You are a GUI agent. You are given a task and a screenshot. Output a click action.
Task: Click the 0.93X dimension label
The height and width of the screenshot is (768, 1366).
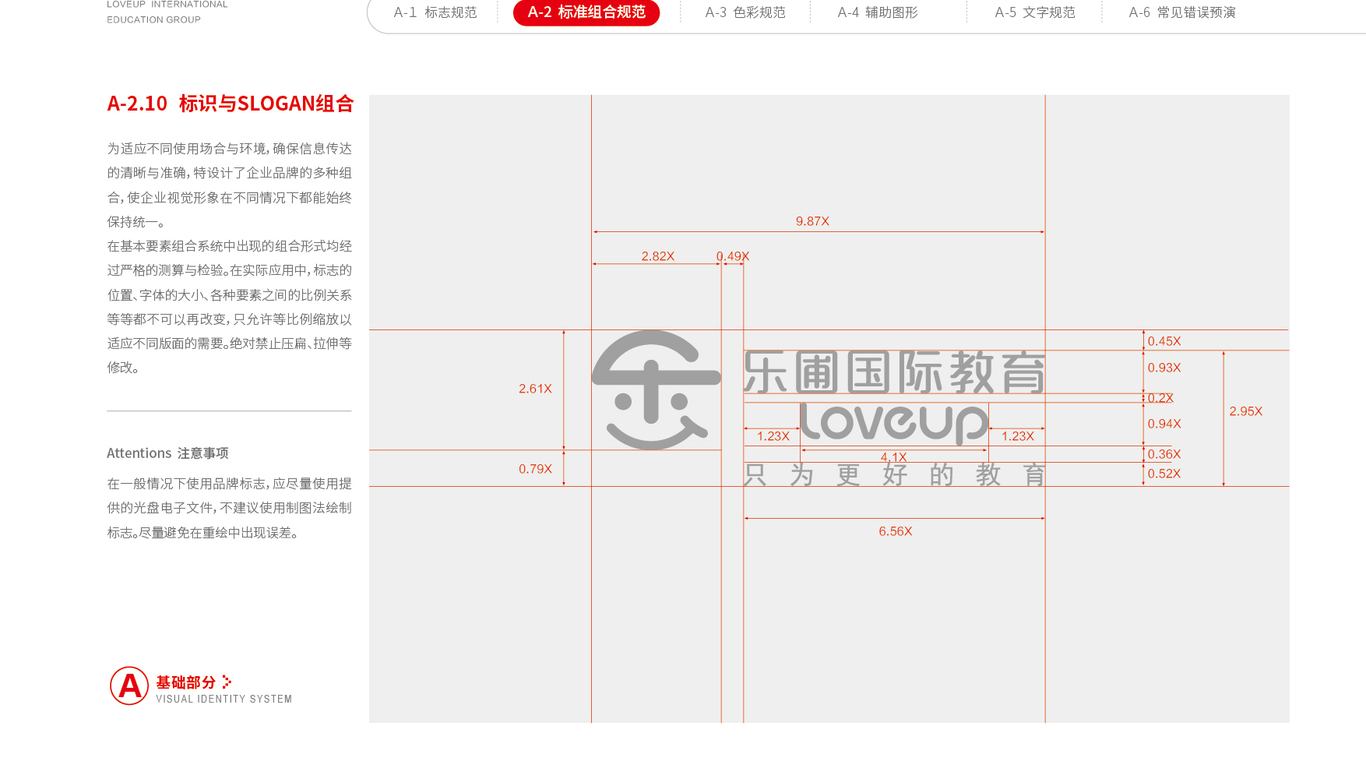(1164, 367)
